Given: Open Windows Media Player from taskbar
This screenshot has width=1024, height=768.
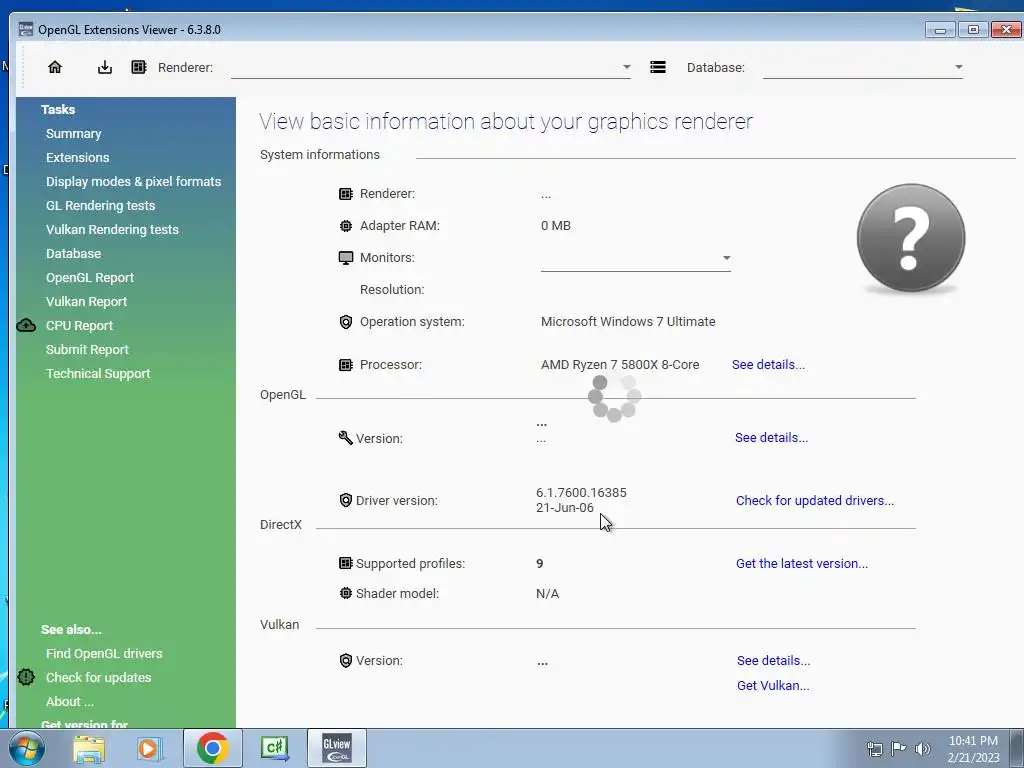Looking at the screenshot, I should [x=150, y=748].
